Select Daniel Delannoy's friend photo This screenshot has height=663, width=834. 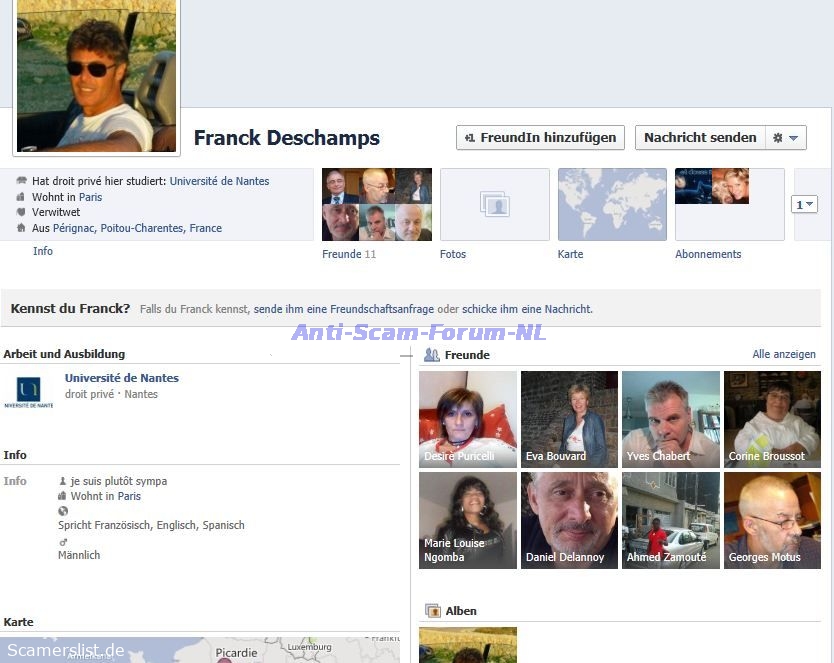(x=569, y=520)
